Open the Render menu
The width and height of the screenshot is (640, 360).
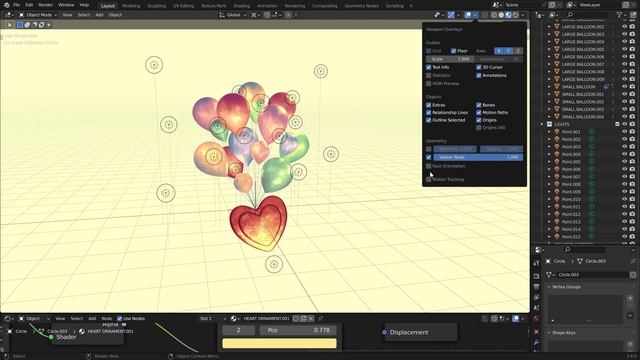tap(45, 5)
